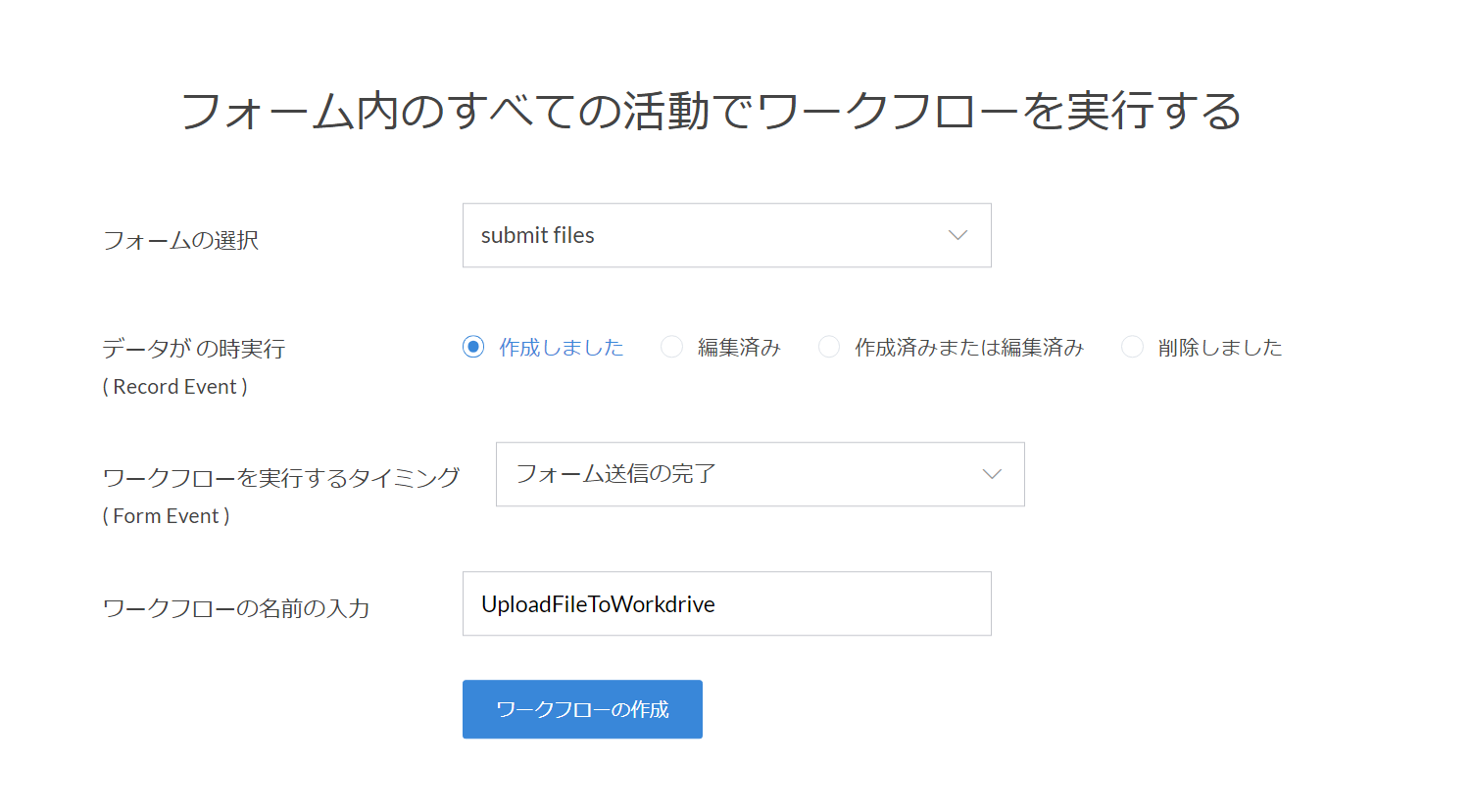The image size is (1473, 812).
Task: Click the 削除しました option label text
Action: tap(1219, 348)
